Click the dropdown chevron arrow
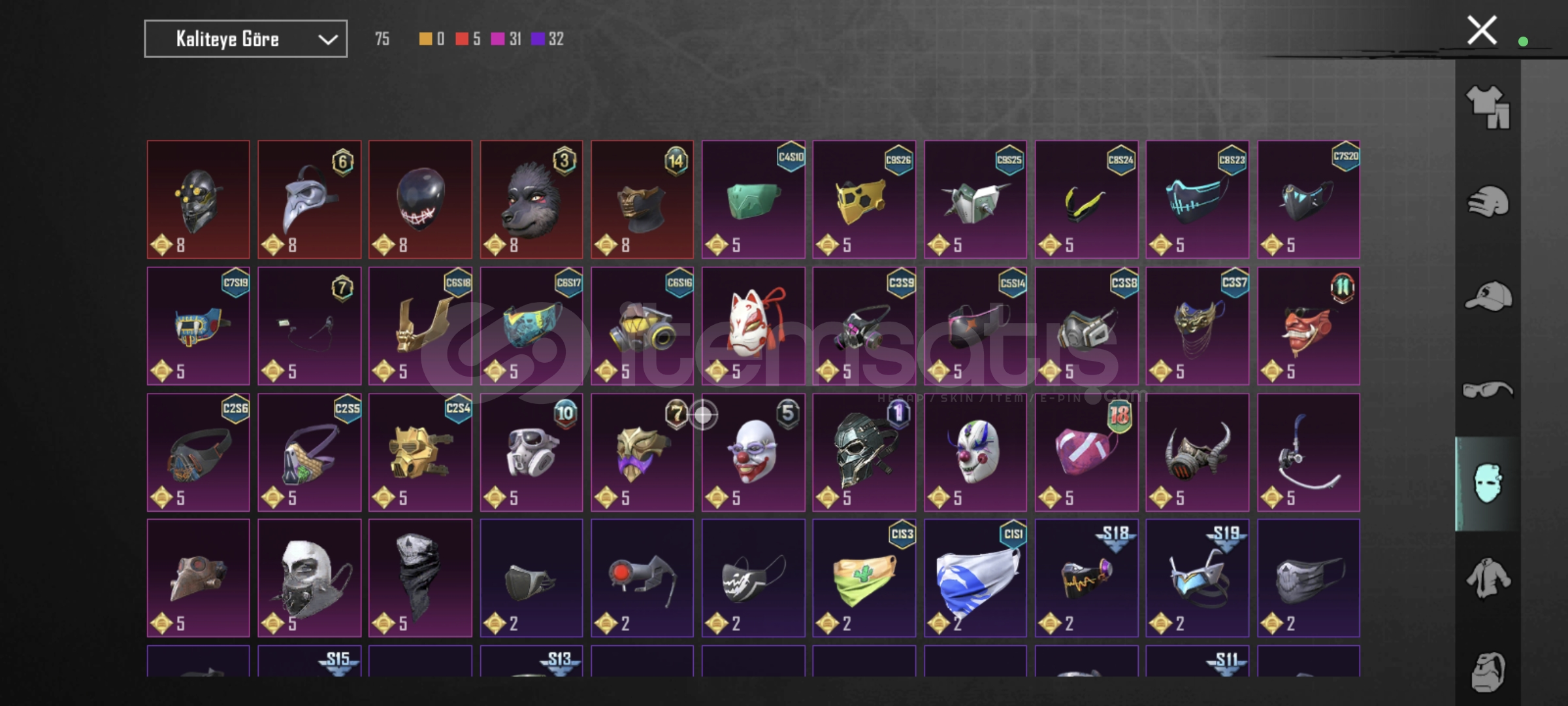The height and width of the screenshot is (706, 1568). (327, 40)
